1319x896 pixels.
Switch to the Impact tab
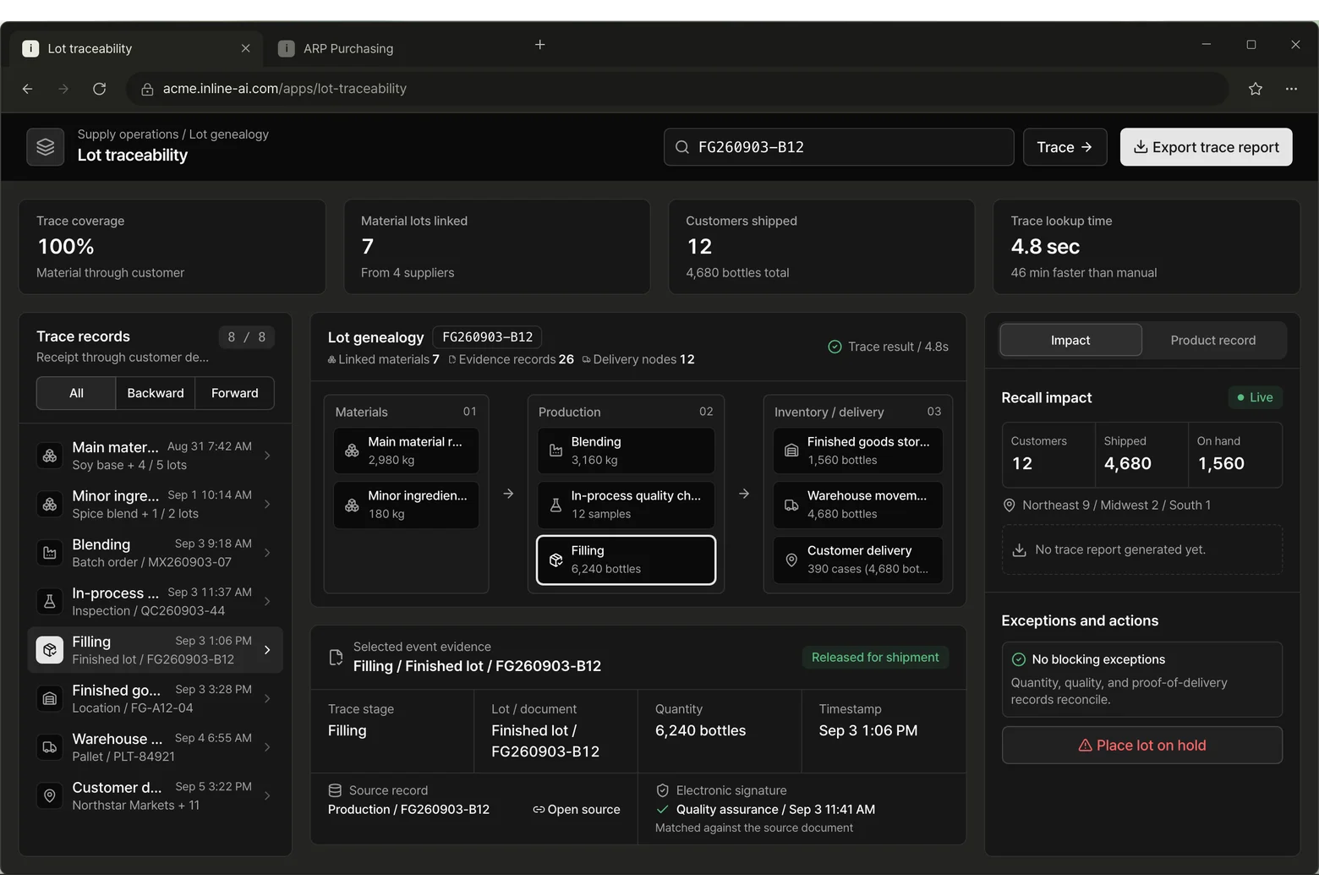pos(1070,340)
